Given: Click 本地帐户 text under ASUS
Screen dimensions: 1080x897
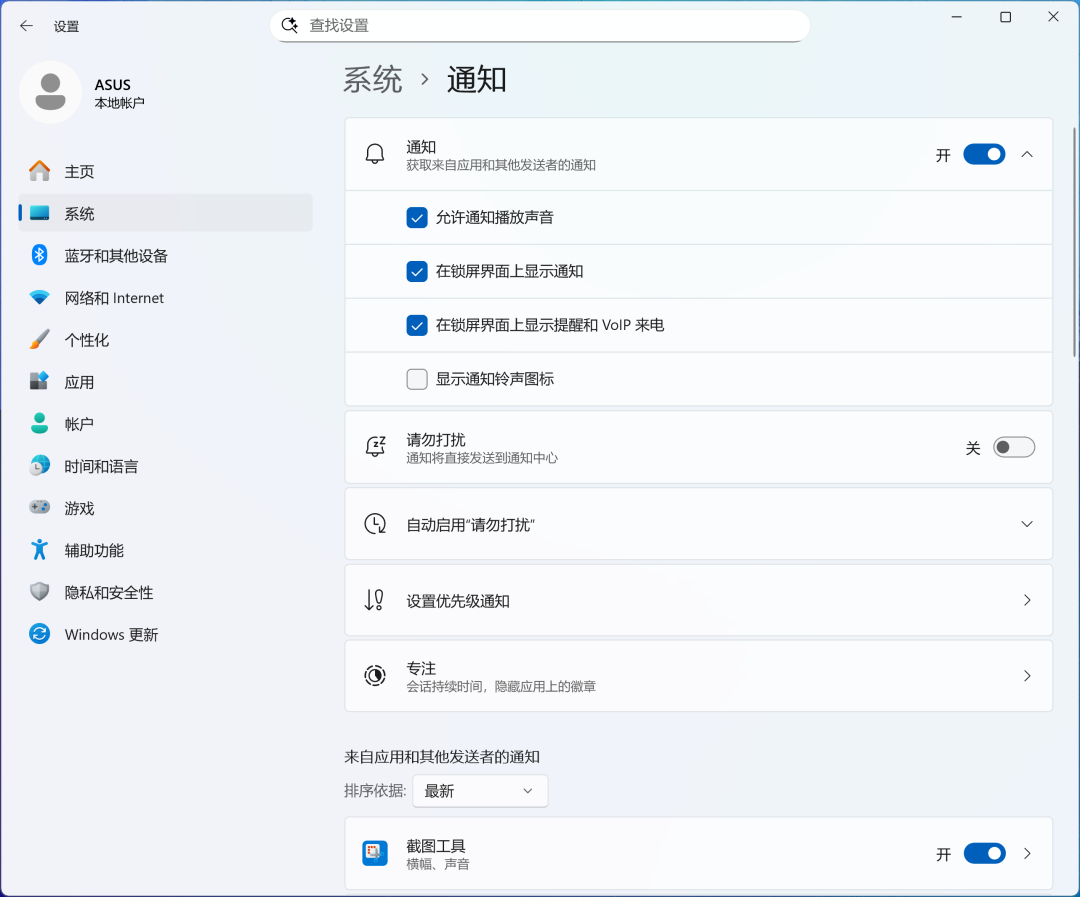Looking at the screenshot, I should (x=120, y=103).
